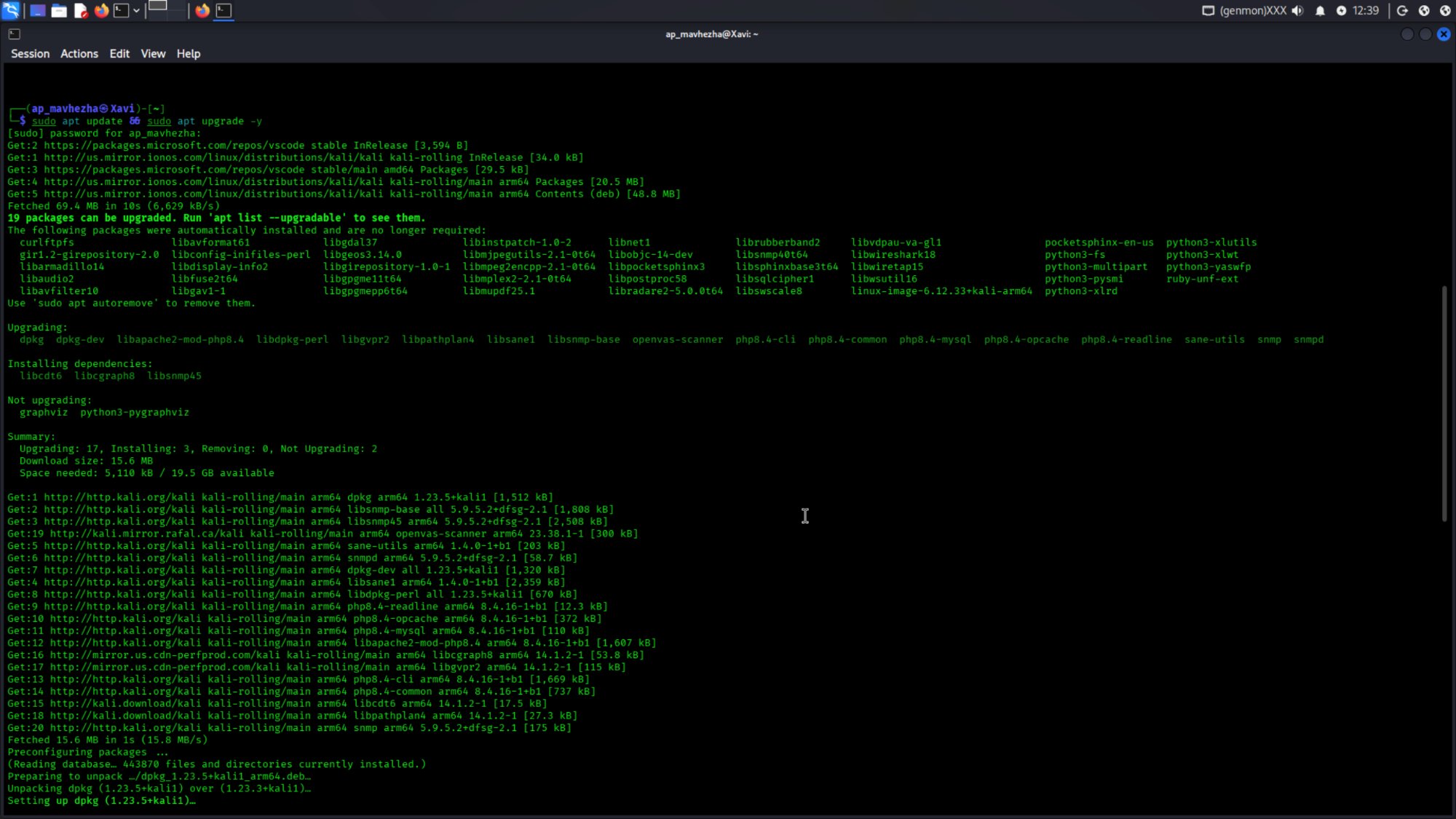Click the Get:16 libcgraph8 download line
The height and width of the screenshot is (819, 1456).
click(x=325, y=654)
